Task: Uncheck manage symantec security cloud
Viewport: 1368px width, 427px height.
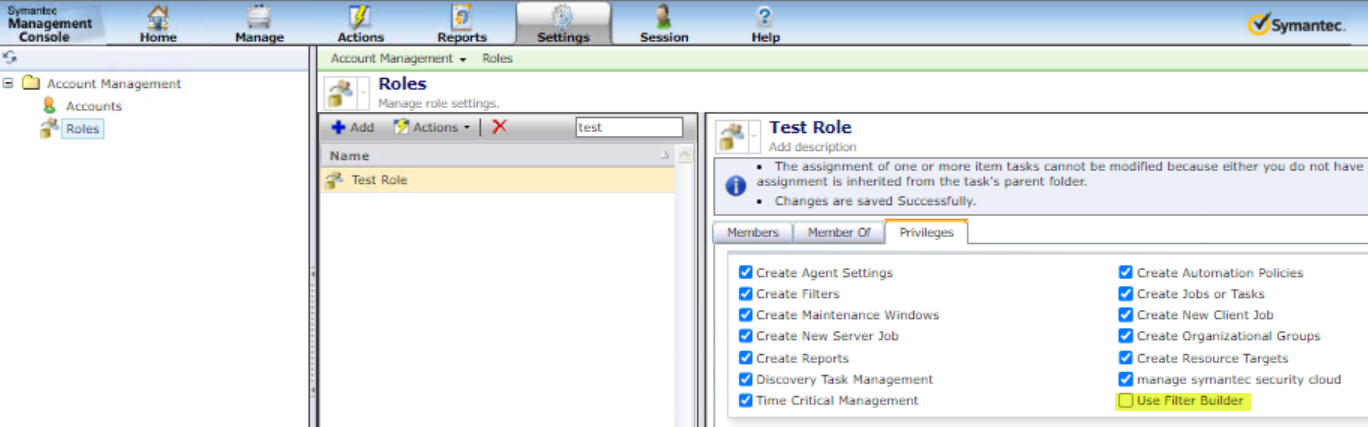Action: point(1126,379)
